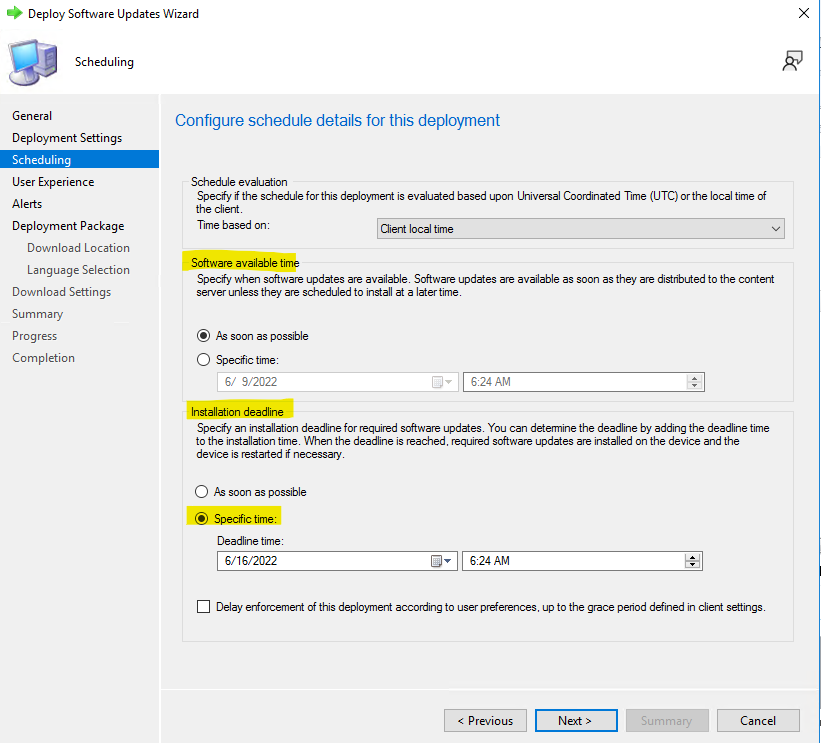The image size is (821, 743).
Task: Click the computer icon beside Scheduling header
Action: point(31,60)
